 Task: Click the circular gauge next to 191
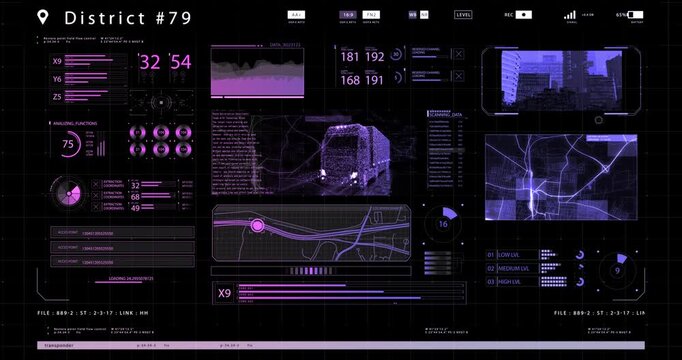tap(397, 78)
